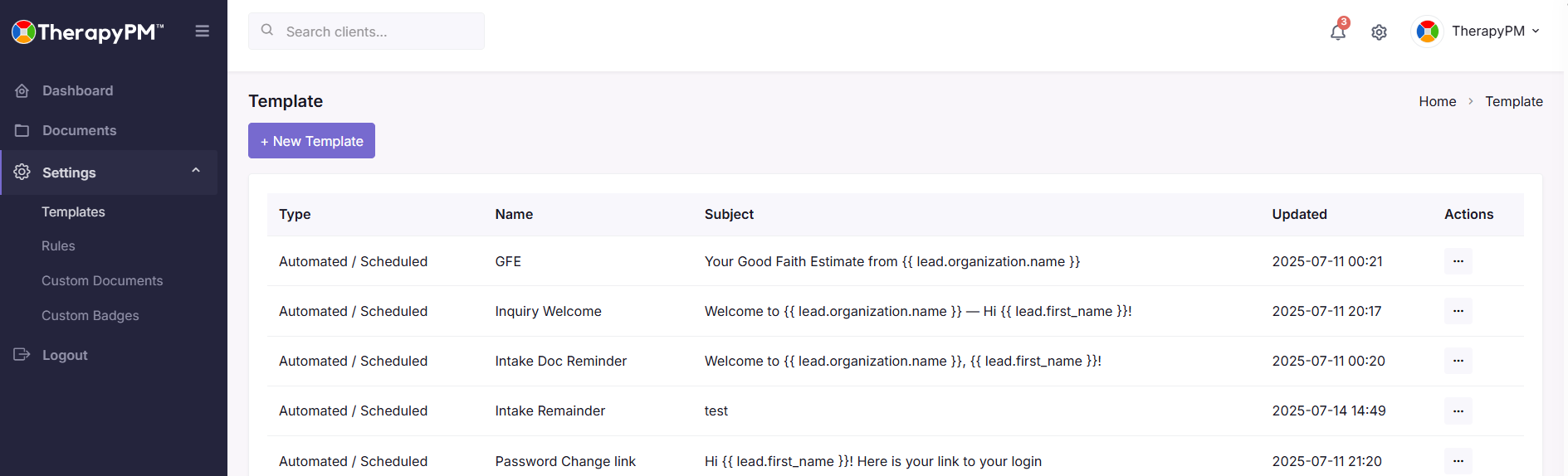Click the Documents folder icon
The width and height of the screenshot is (1568, 476).
click(x=22, y=131)
